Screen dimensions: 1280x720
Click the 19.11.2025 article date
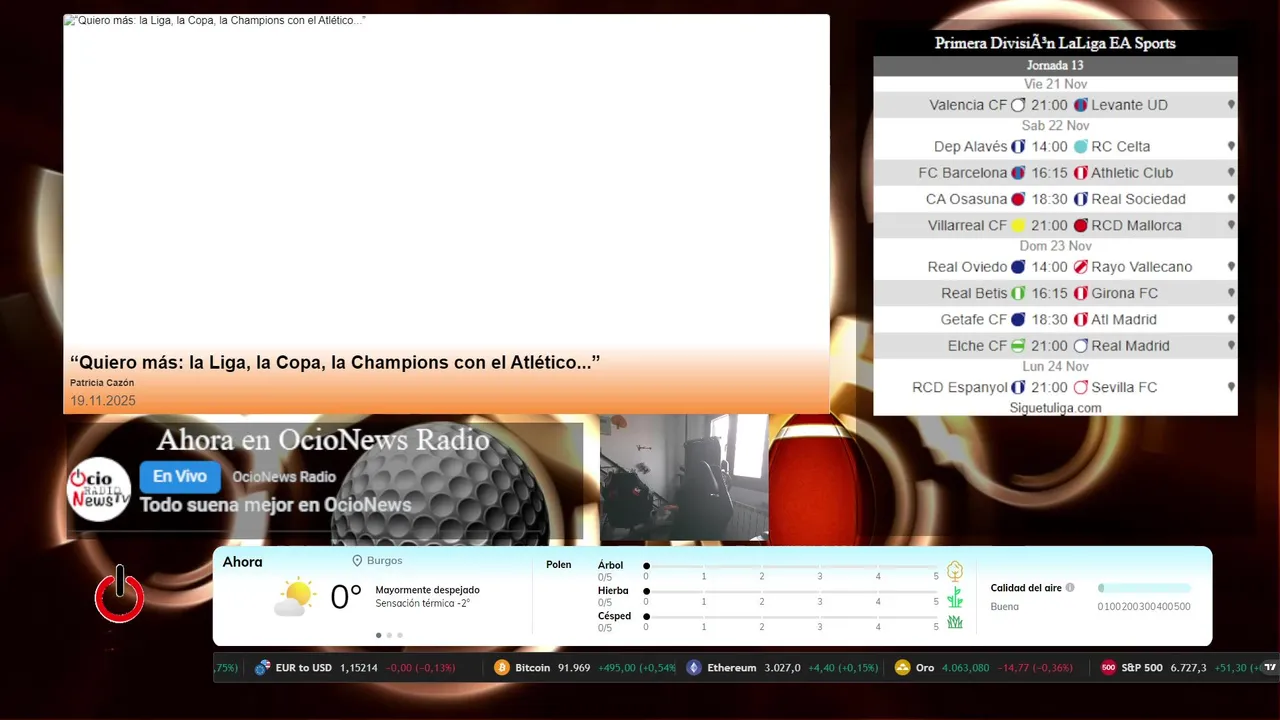103,401
